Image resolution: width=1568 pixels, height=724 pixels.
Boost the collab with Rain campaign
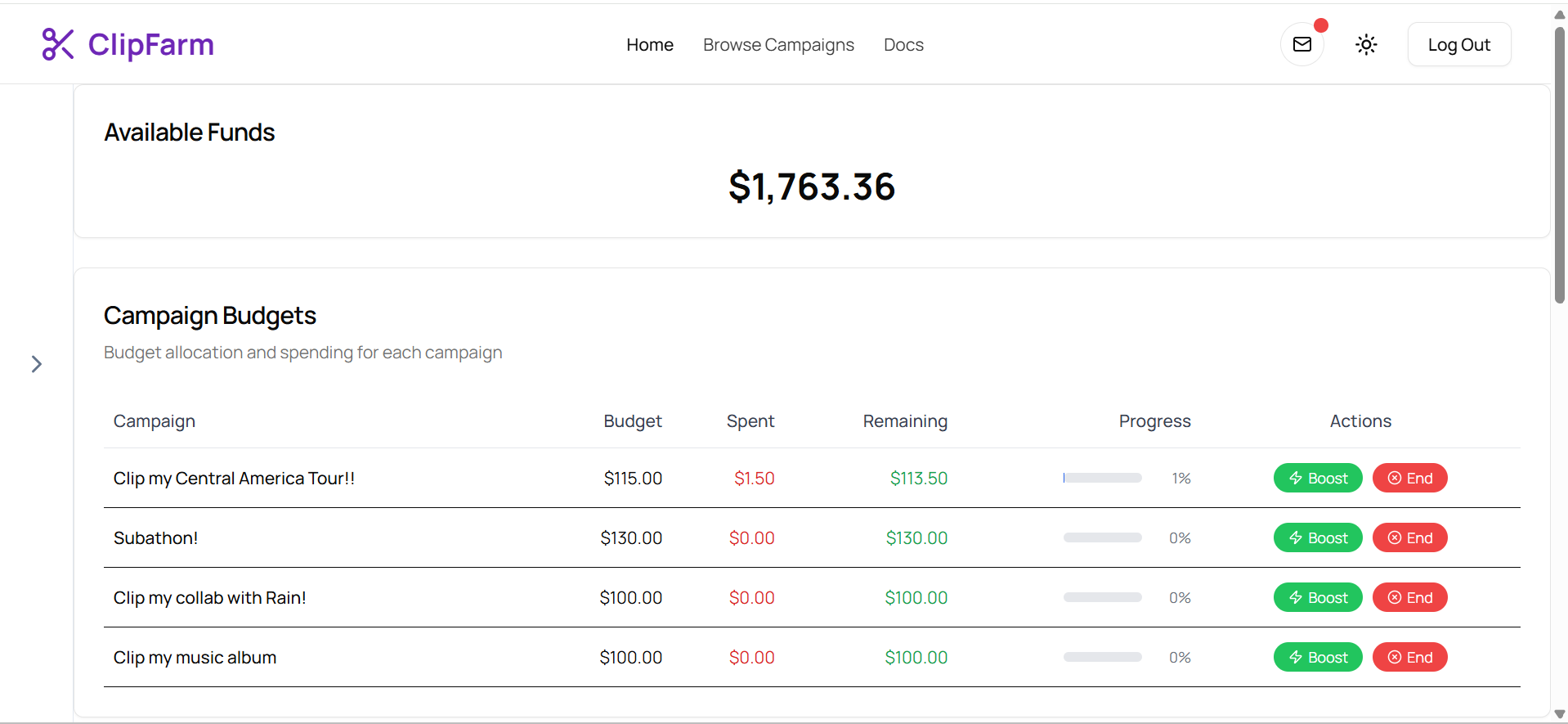point(1317,598)
